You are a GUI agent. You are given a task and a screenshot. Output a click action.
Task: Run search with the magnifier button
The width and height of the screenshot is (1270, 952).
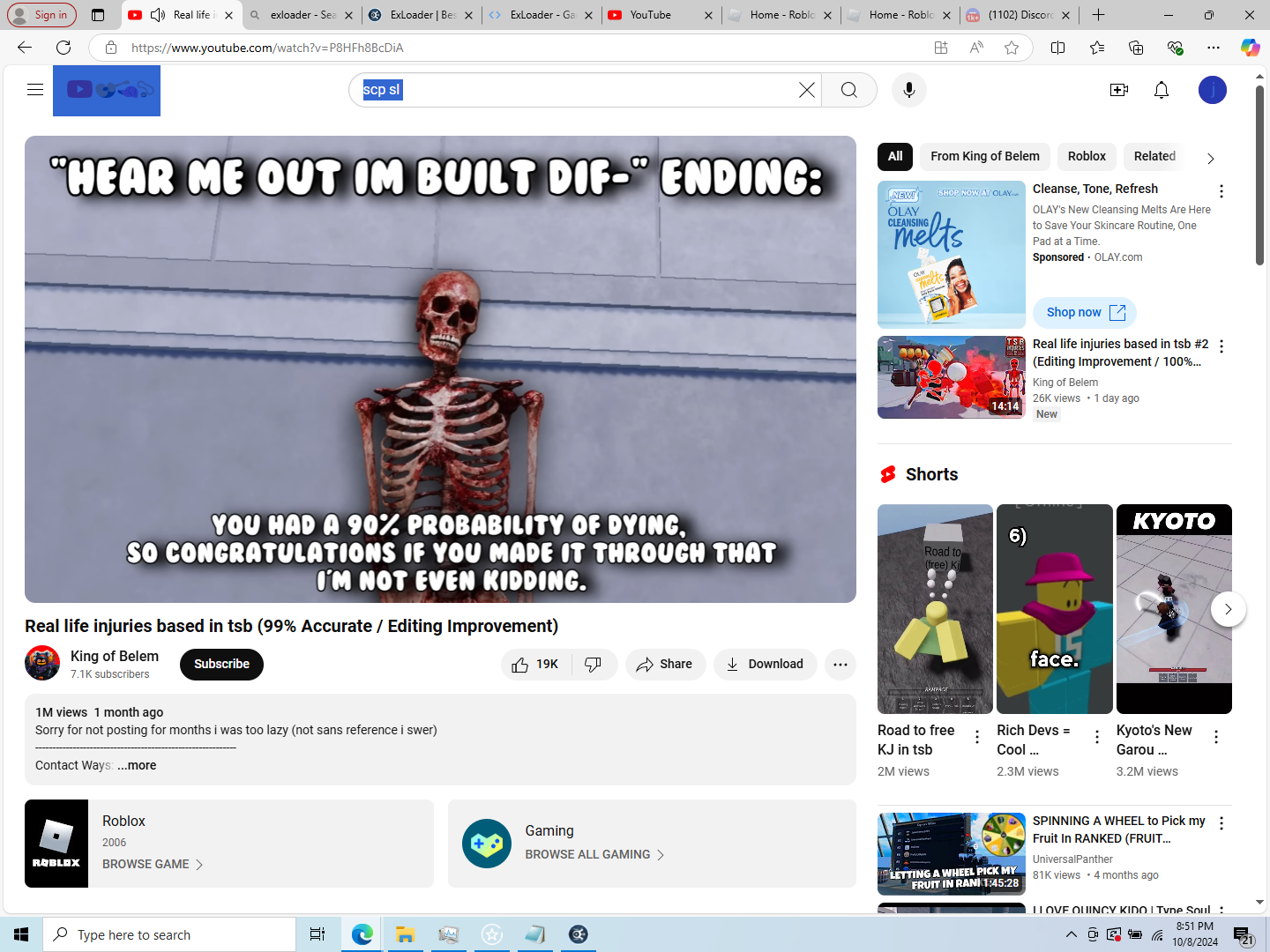[x=849, y=90]
